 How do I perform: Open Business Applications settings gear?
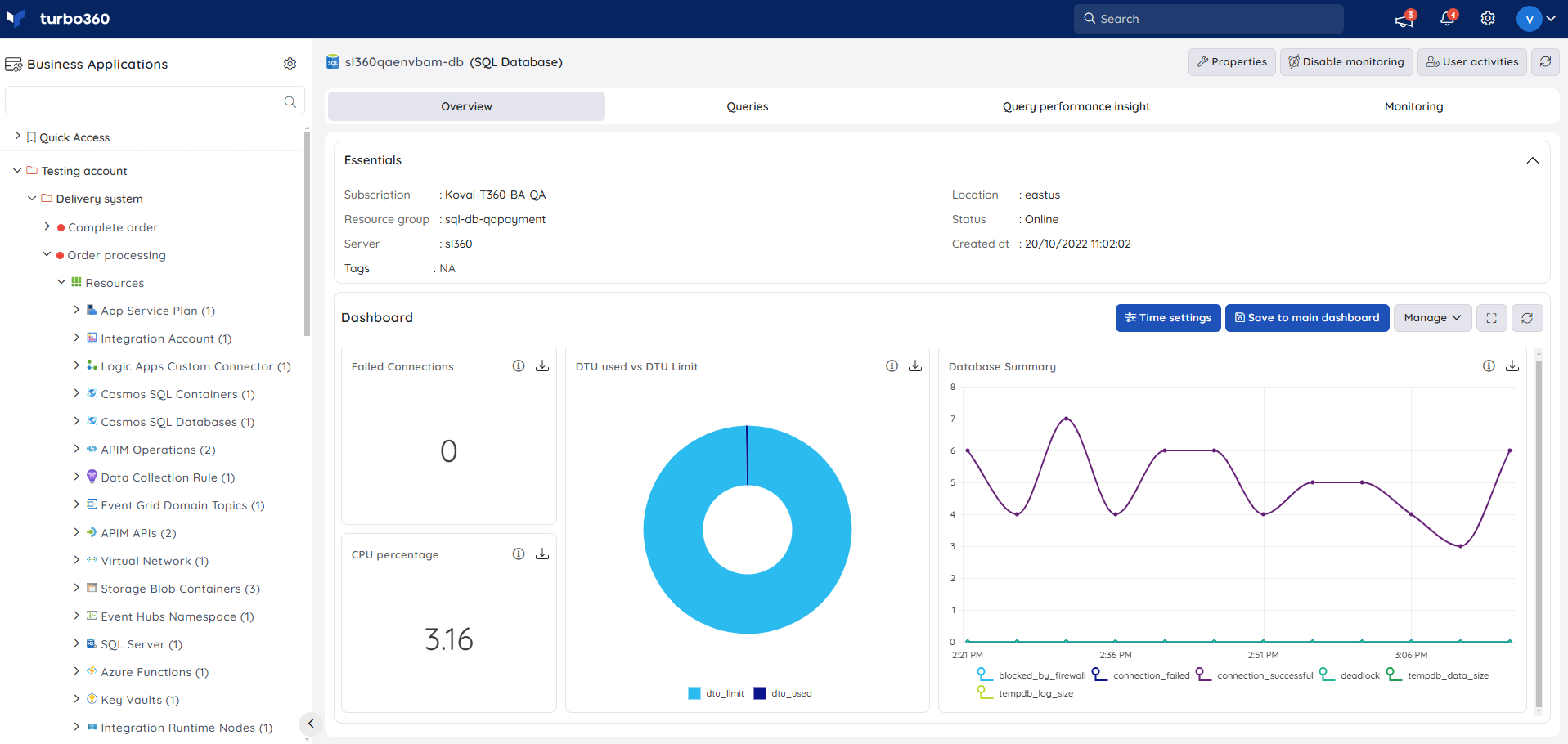[290, 64]
